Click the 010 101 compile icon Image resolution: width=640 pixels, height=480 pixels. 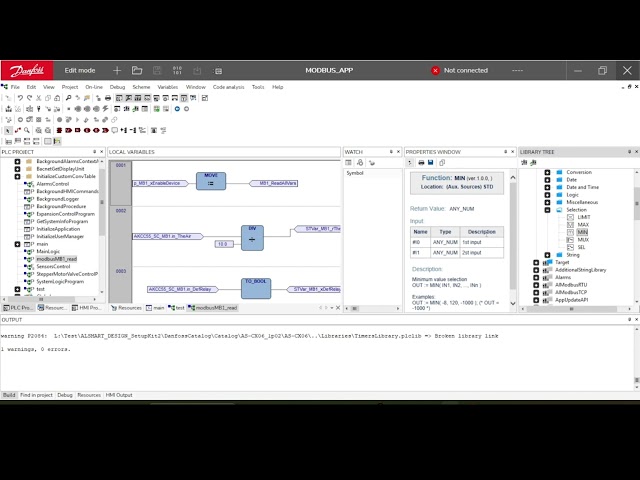[177, 71]
